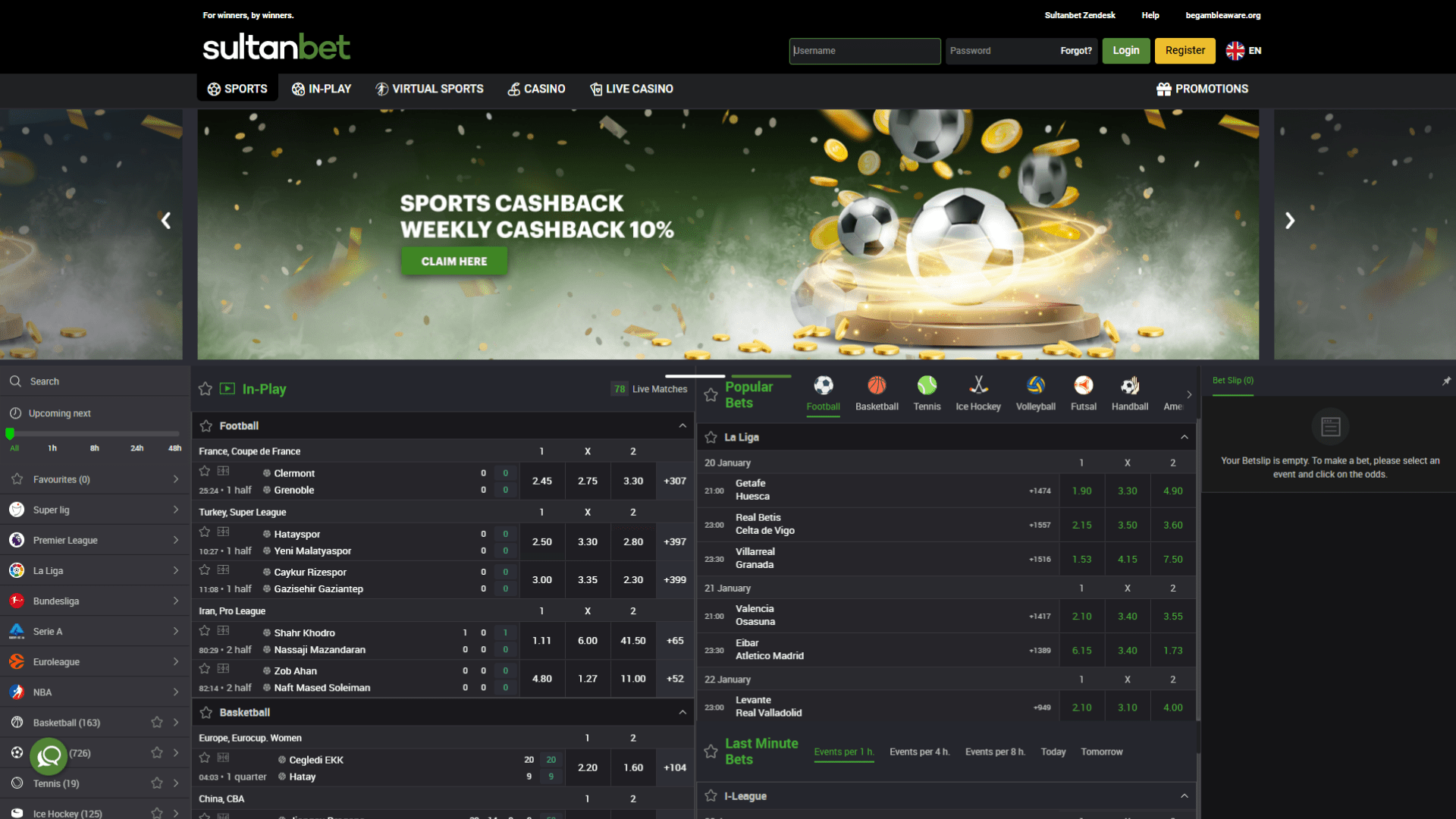Show more sports with right arrow

point(1189,394)
